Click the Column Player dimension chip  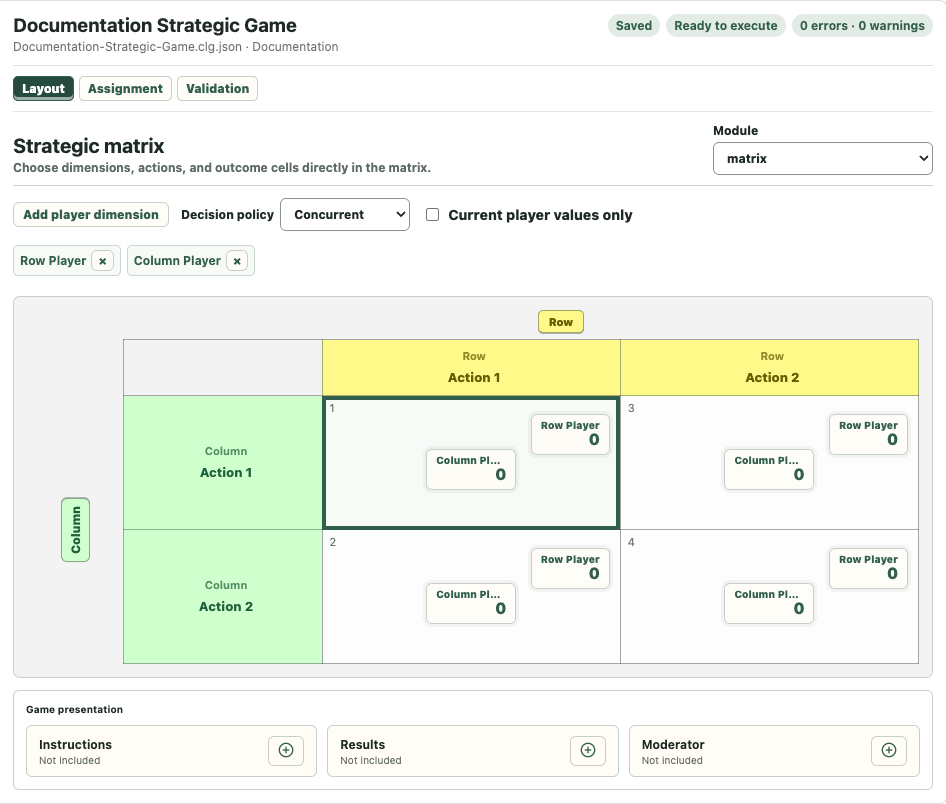(x=177, y=261)
